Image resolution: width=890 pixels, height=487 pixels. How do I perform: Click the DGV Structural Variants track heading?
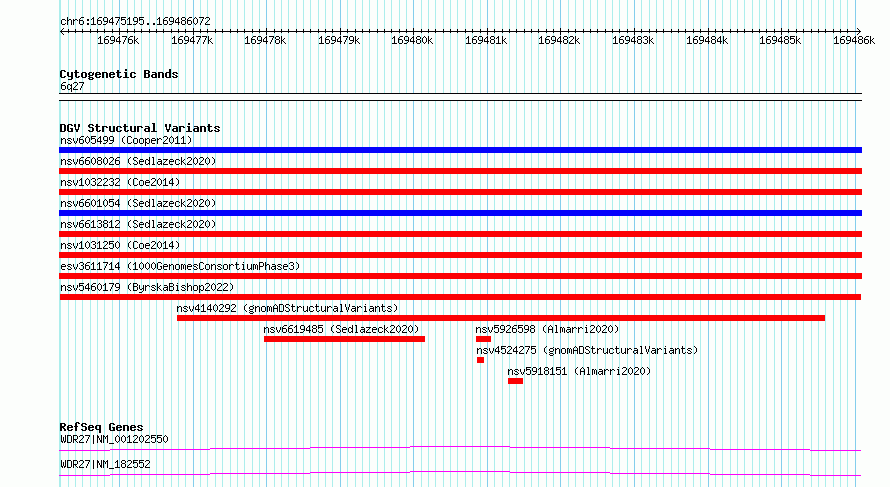tap(140, 128)
